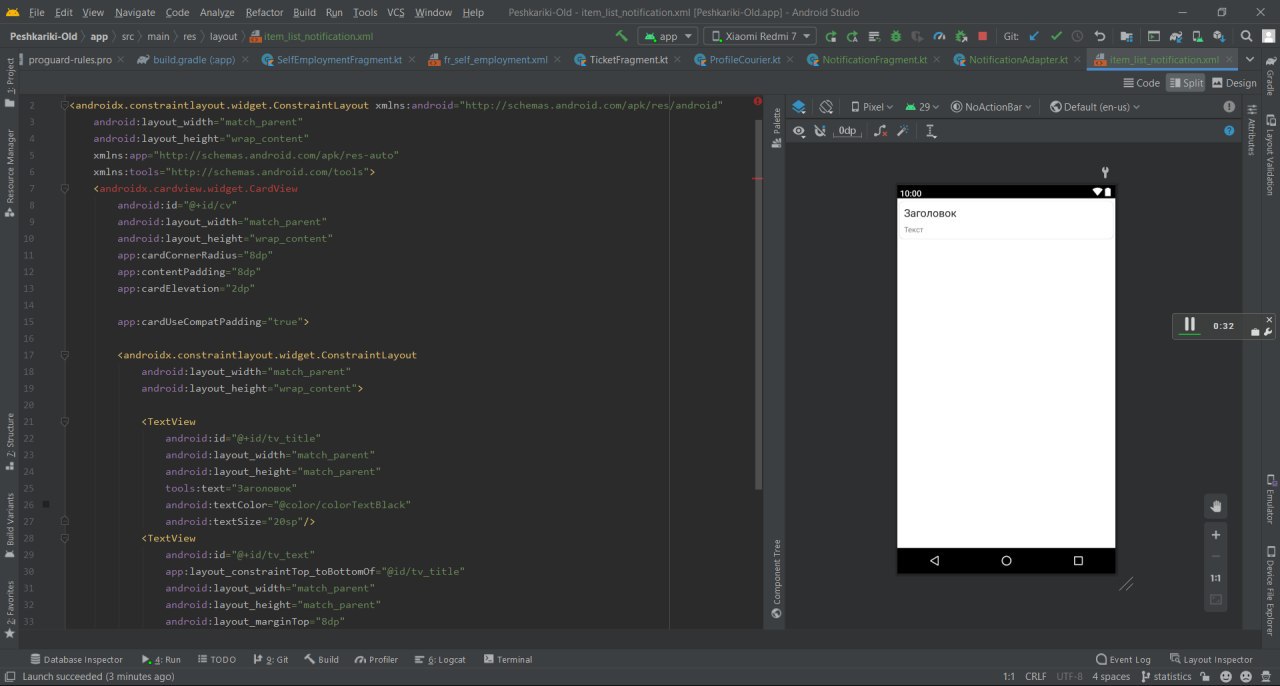The image size is (1280, 686).
Task: Toggle preview orientation rotate icon
Action: point(826,107)
